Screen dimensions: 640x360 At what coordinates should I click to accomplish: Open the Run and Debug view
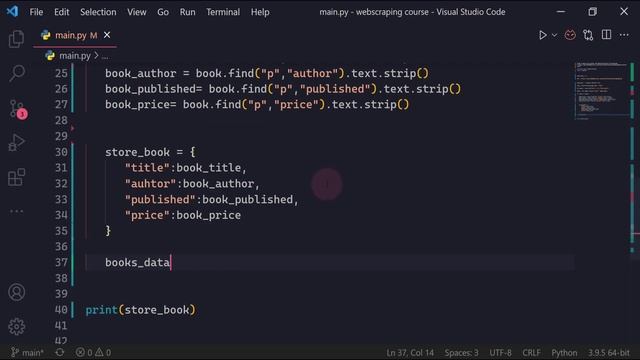(x=16, y=142)
